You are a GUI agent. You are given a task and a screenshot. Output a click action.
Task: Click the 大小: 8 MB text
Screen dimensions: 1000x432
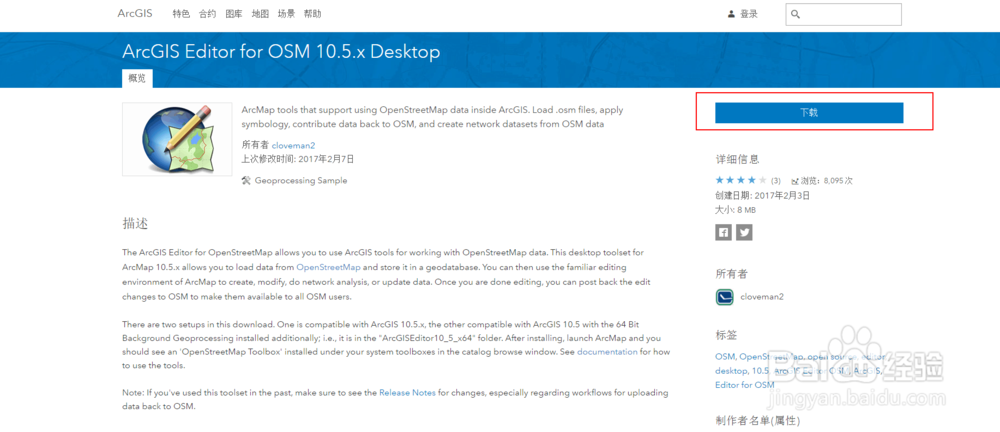(735, 209)
